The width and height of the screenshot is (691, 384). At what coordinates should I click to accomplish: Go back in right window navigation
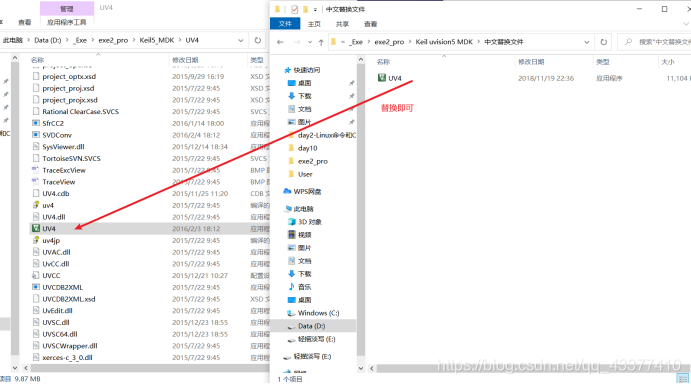(x=280, y=42)
